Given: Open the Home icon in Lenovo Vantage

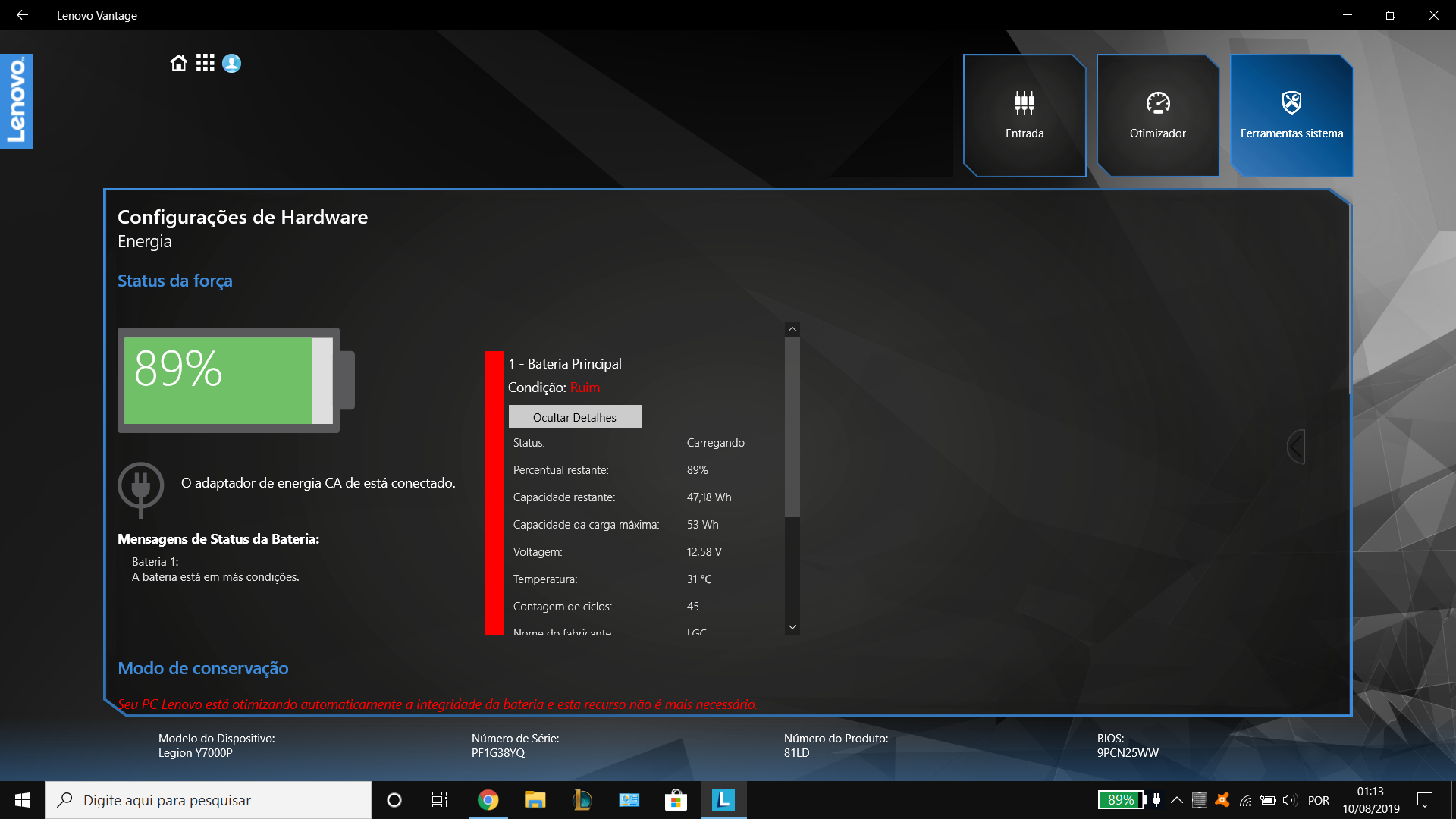Looking at the screenshot, I should (x=178, y=64).
